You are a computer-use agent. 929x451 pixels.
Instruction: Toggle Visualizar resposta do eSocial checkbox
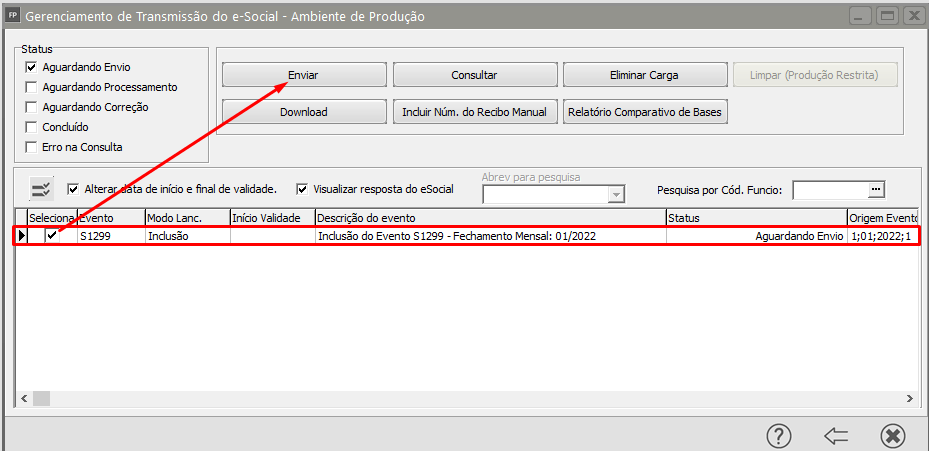[x=302, y=188]
